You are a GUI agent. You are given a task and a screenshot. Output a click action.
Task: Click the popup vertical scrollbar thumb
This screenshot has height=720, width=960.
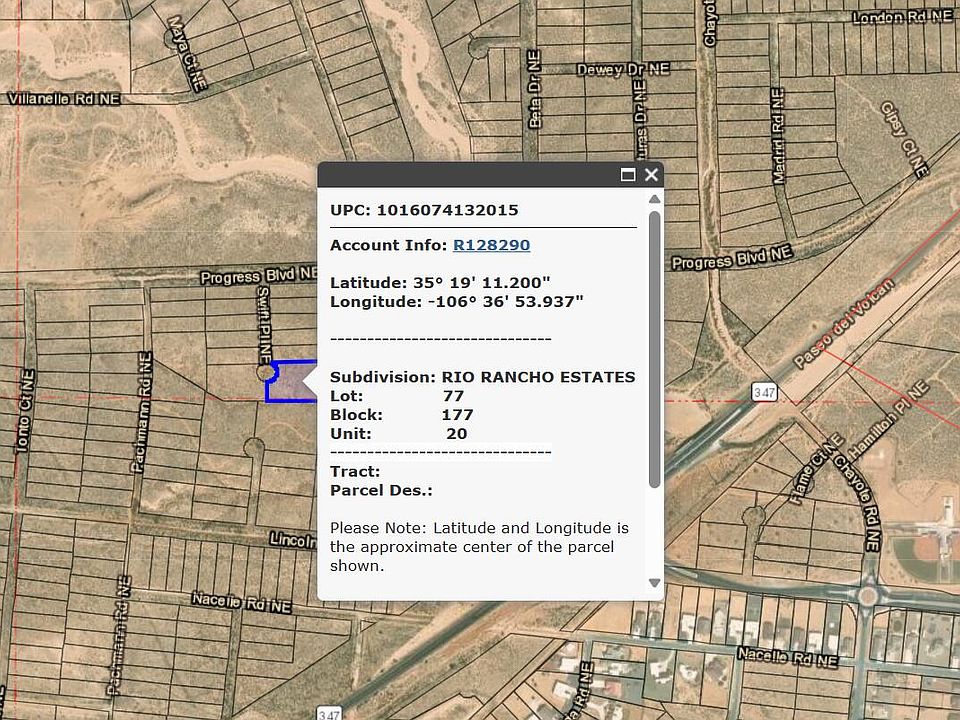pos(654,350)
